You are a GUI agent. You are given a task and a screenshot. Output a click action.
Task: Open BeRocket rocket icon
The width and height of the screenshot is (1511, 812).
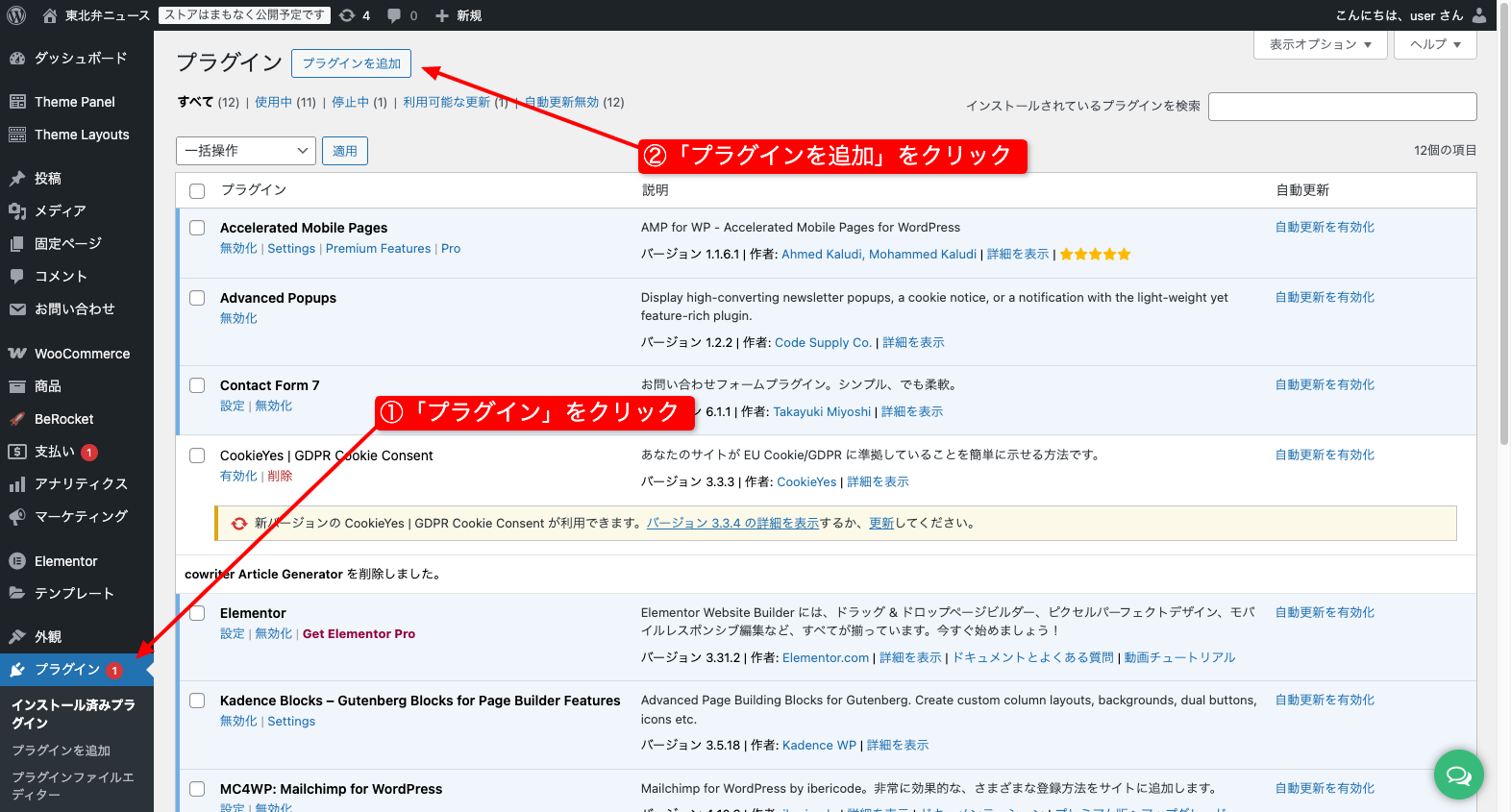[17, 419]
